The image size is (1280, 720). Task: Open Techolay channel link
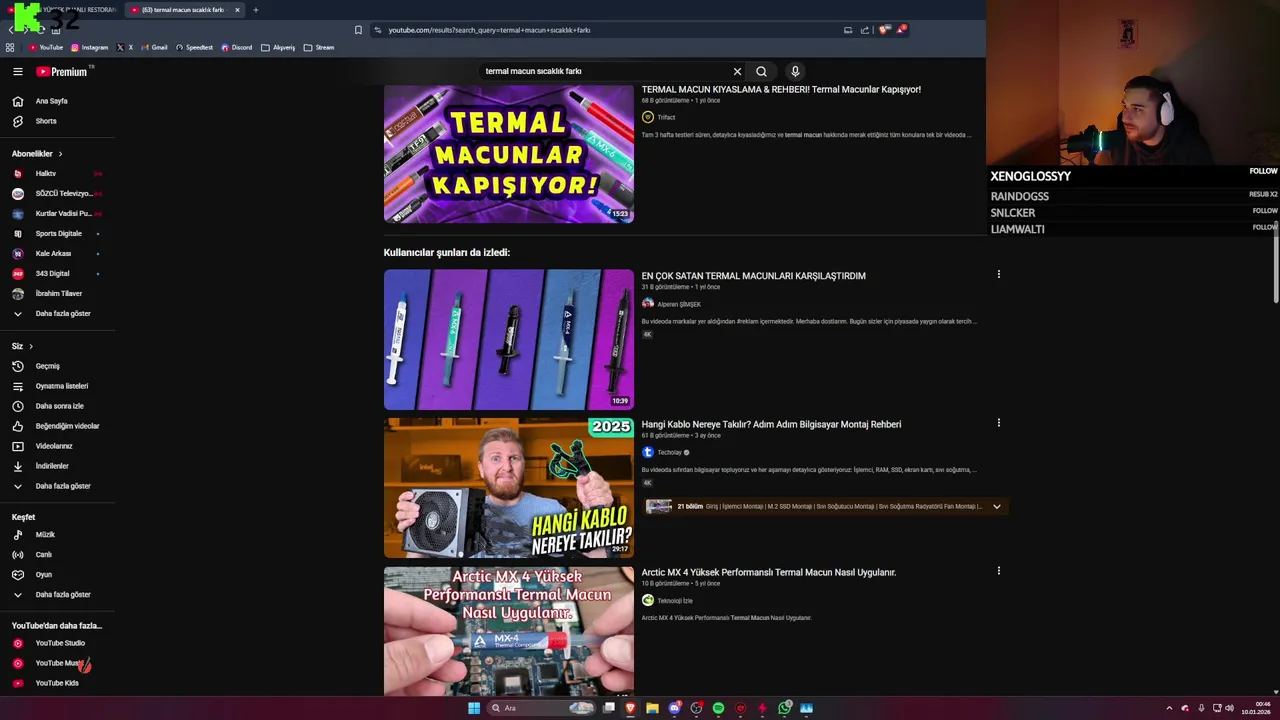(x=669, y=452)
